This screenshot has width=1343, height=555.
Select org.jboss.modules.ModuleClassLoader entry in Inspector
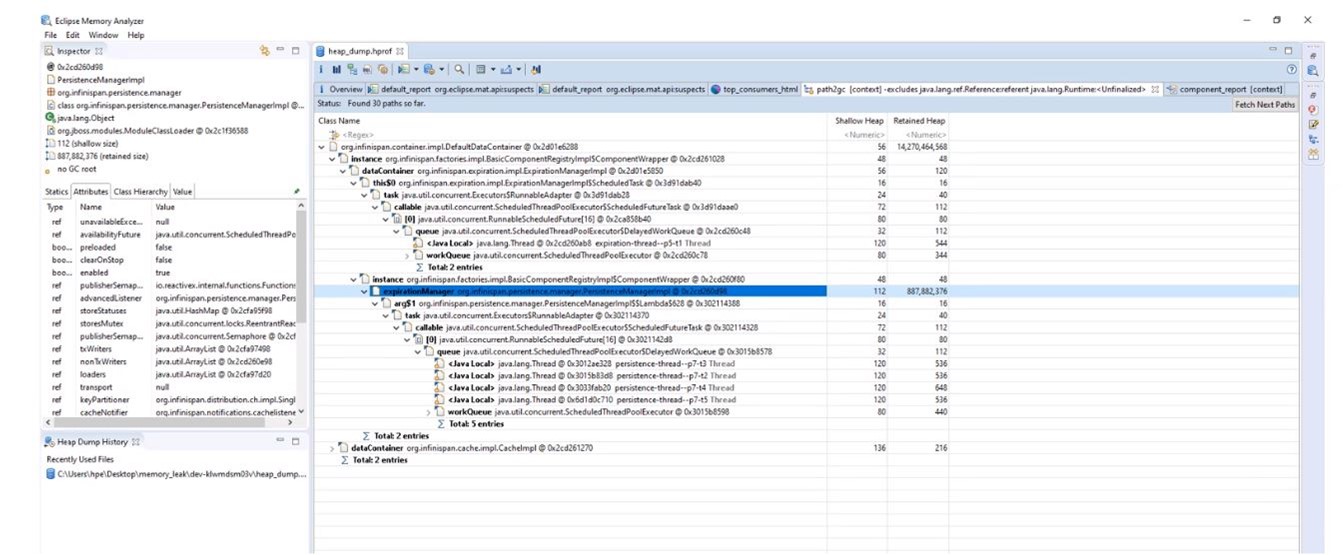pyautogui.click(x=145, y=130)
